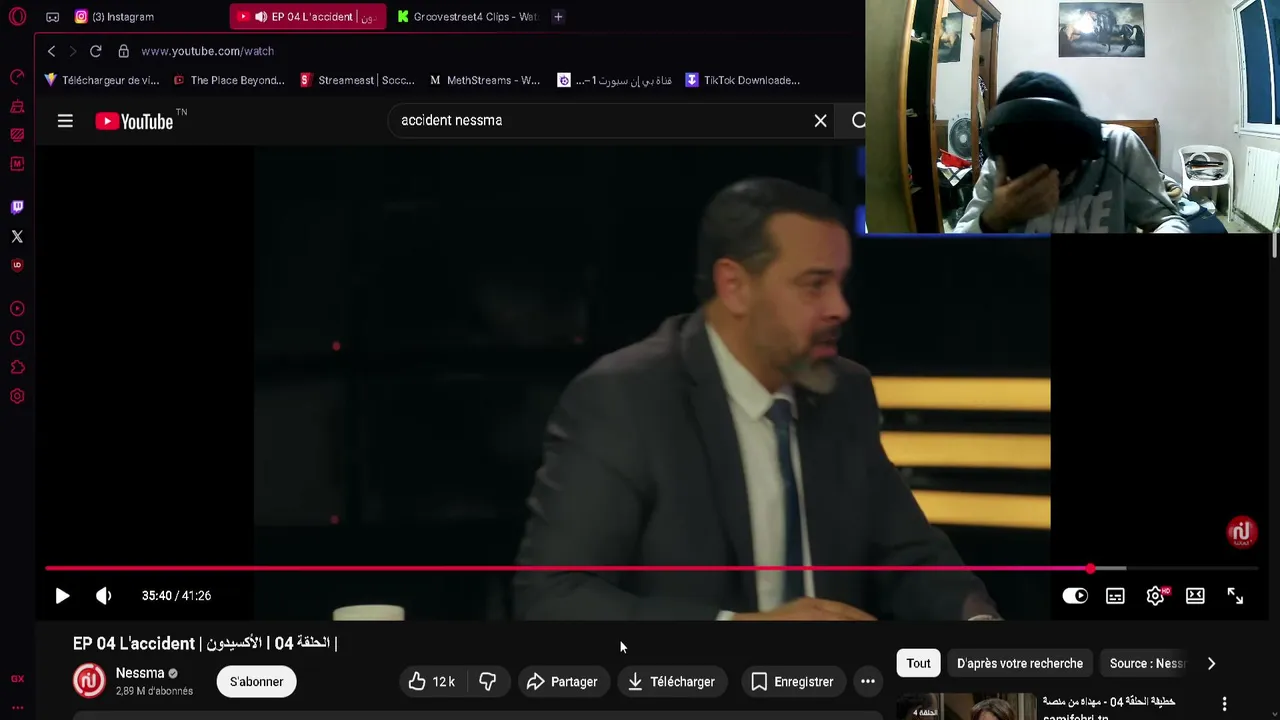Image resolution: width=1280 pixels, height=720 pixels.
Task: Select Source : Nessma chip
Action: click(1146, 663)
